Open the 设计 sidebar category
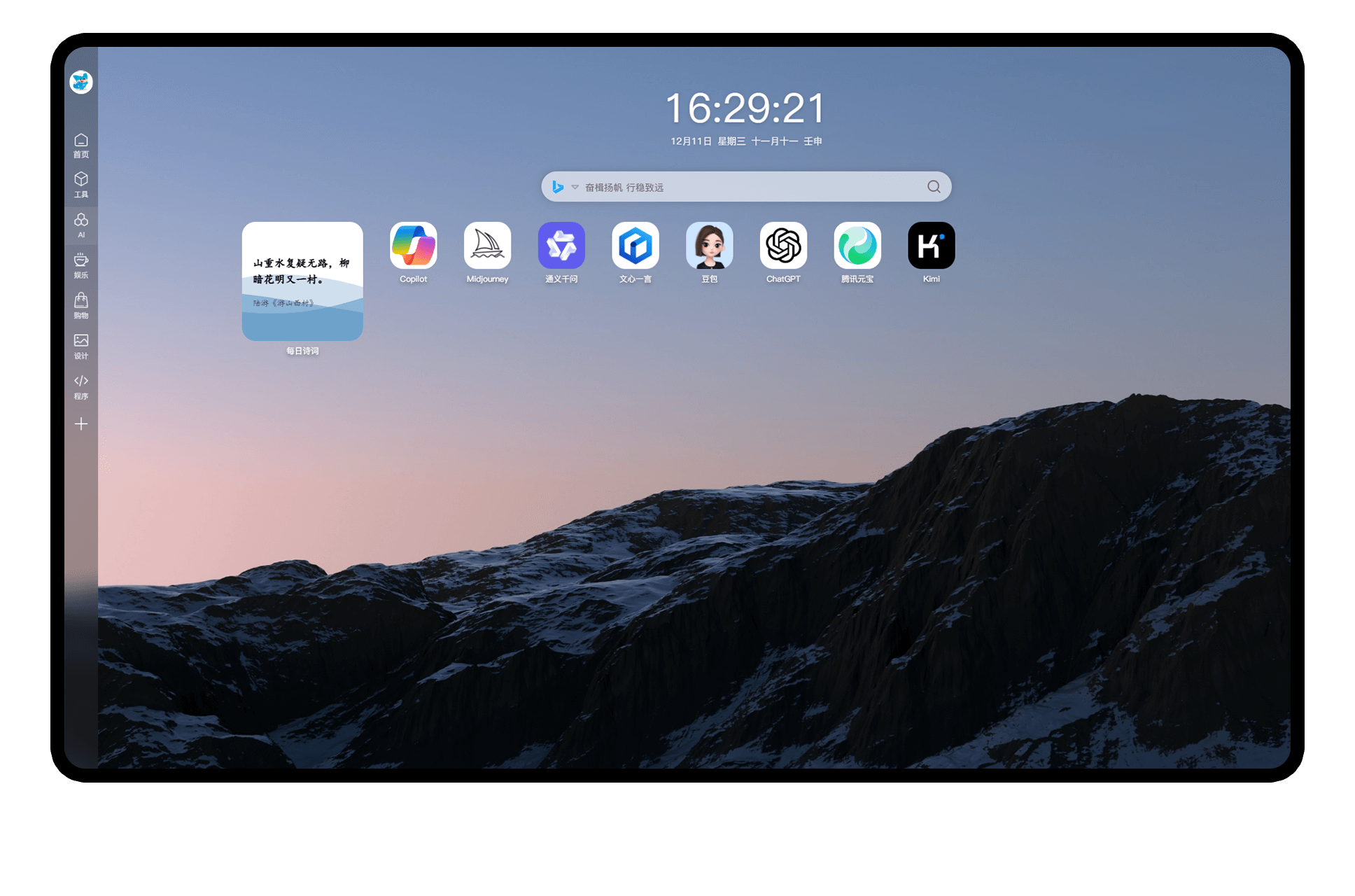 point(81,346)
